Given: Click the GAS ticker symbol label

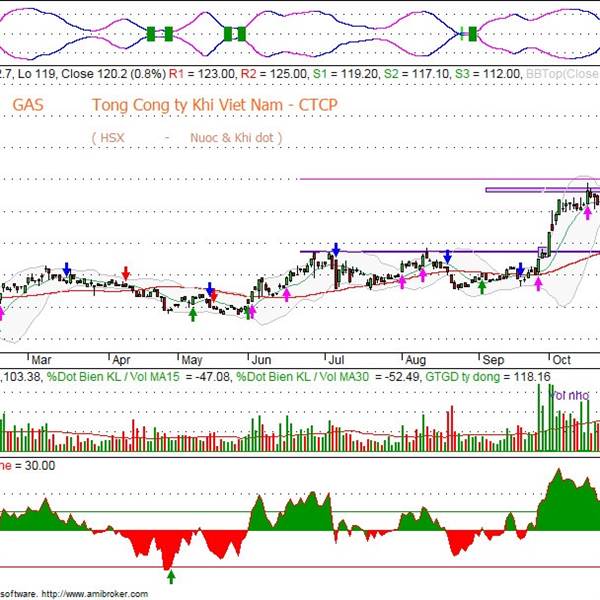Looking at the screenshot, I should (28, 105).
